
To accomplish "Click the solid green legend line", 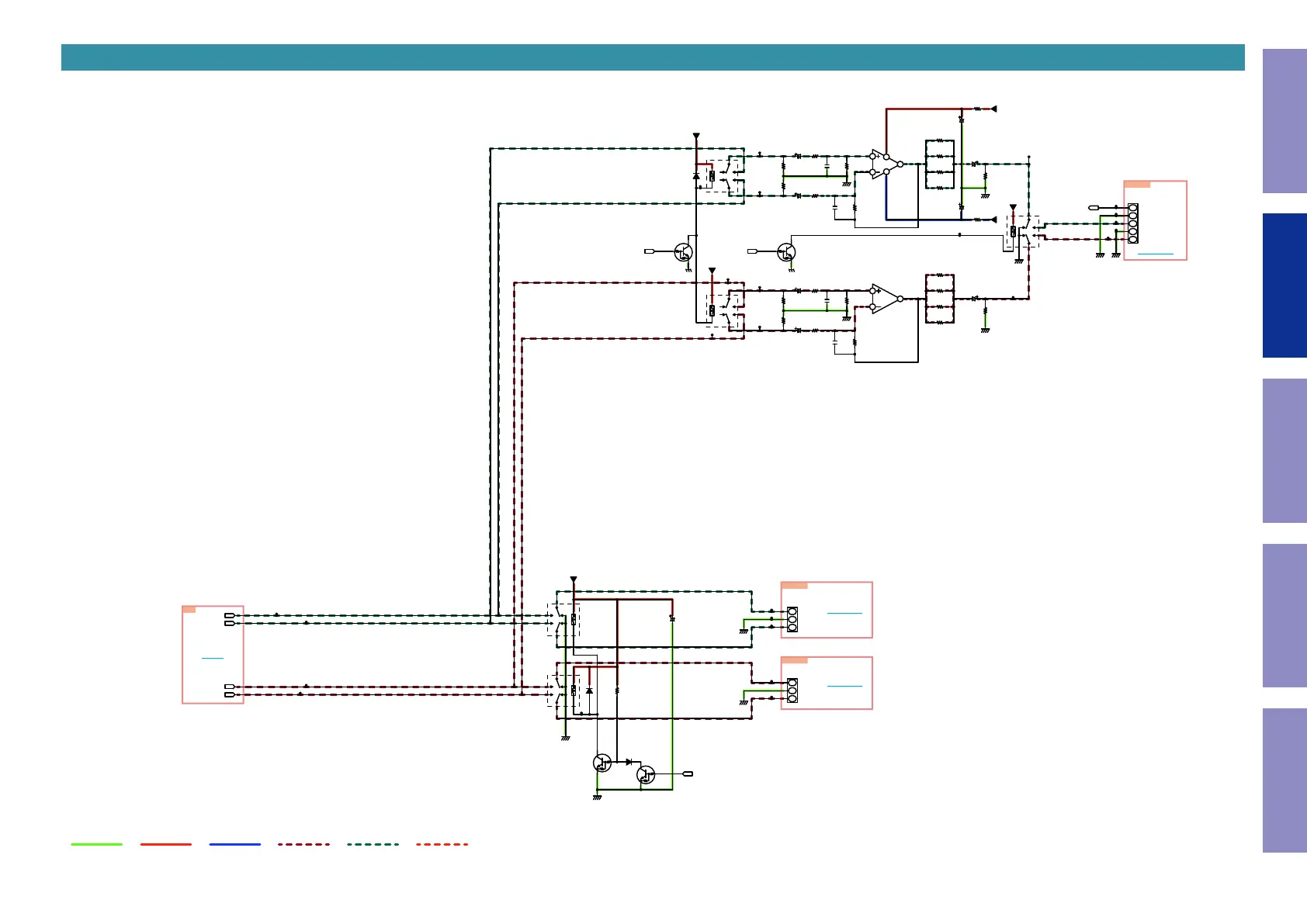I will coord(97,844).
